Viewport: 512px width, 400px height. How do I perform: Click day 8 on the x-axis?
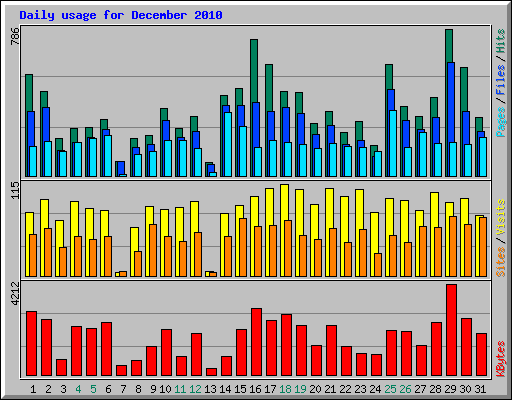click(138, 389)
